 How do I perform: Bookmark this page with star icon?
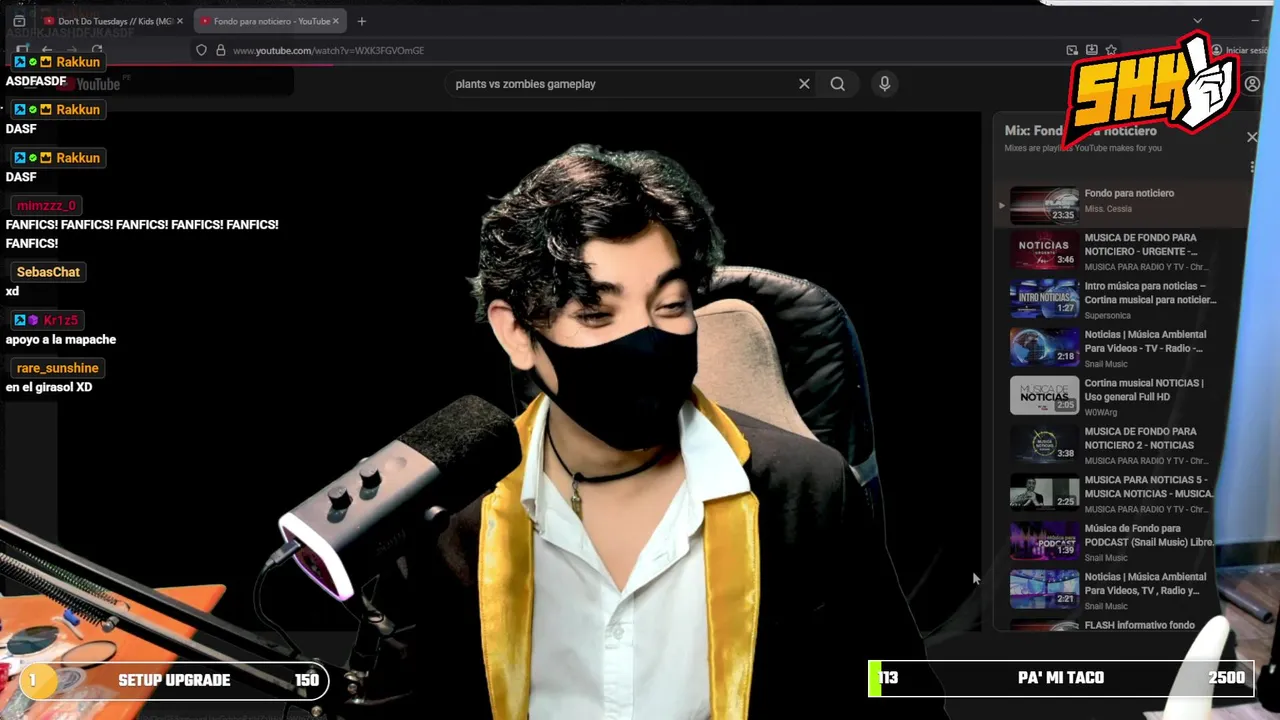(1111, 50)
